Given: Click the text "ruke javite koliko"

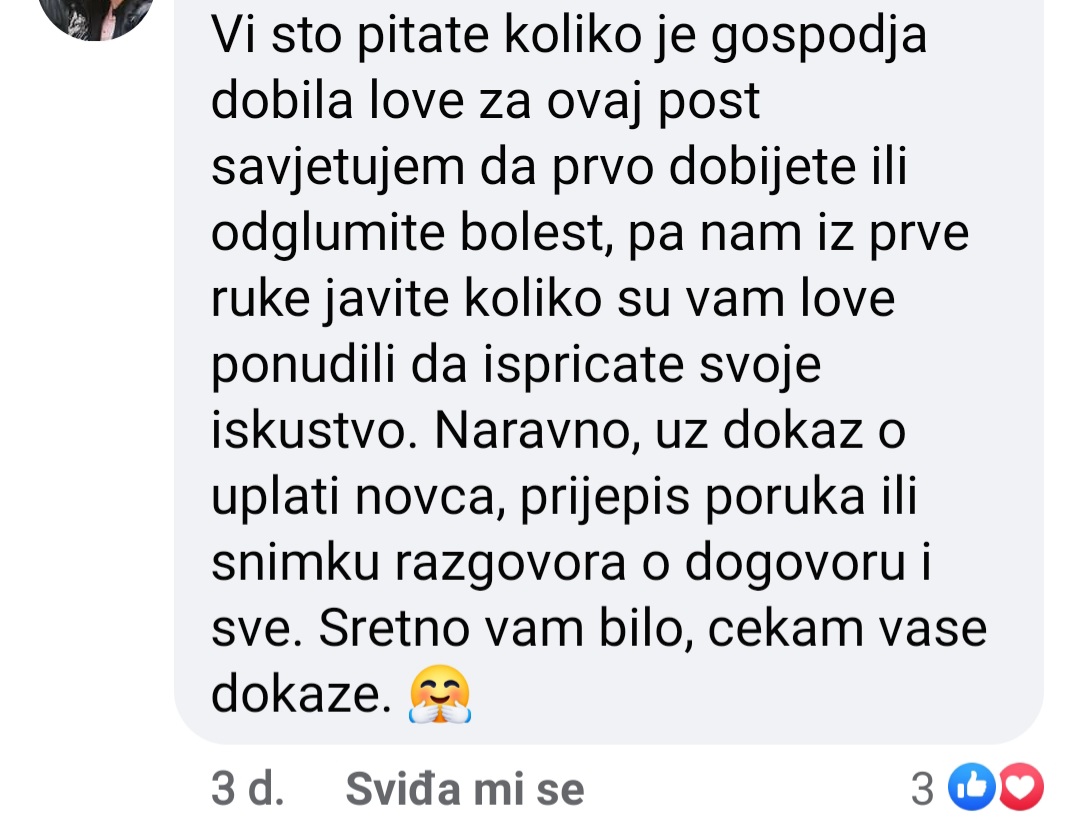Looking at the screenshot, I should pyautogui.click(x=406, y=299).
